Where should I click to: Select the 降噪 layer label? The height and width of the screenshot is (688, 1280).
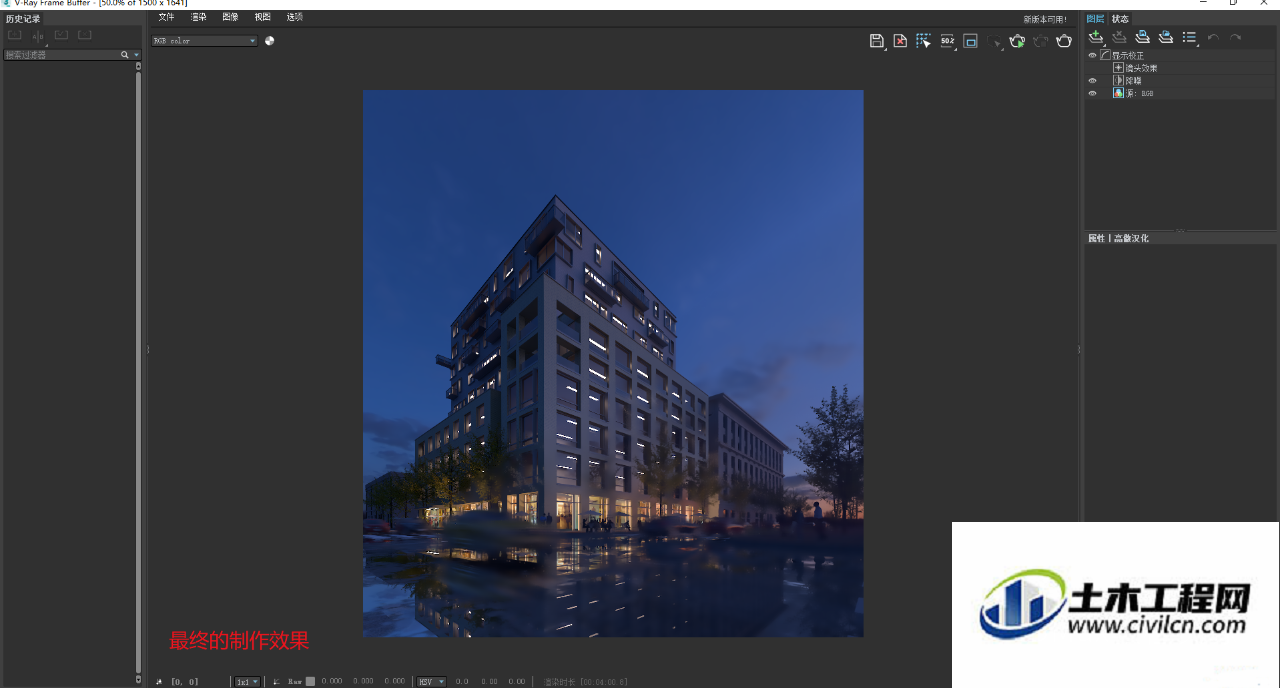1133,80
